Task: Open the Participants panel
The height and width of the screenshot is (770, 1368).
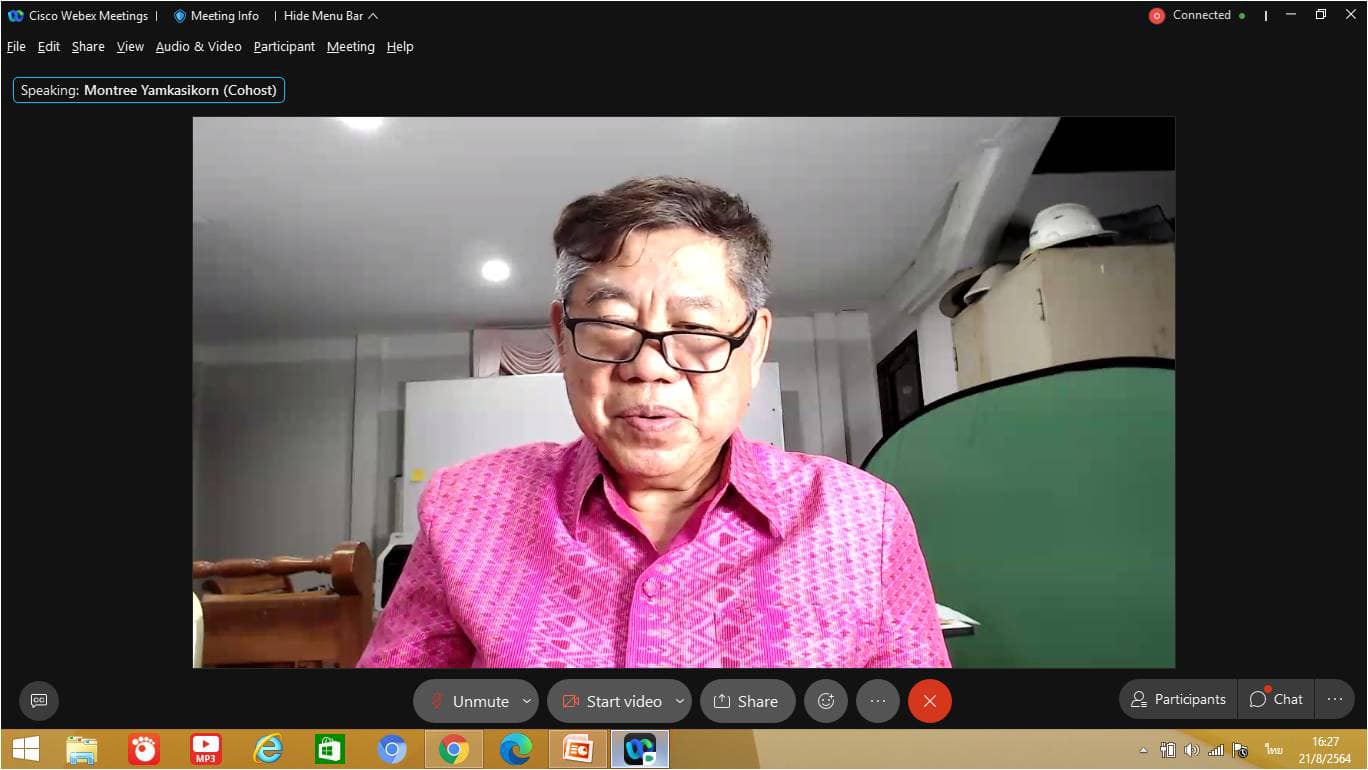Action: click(x=1178, y=700)
